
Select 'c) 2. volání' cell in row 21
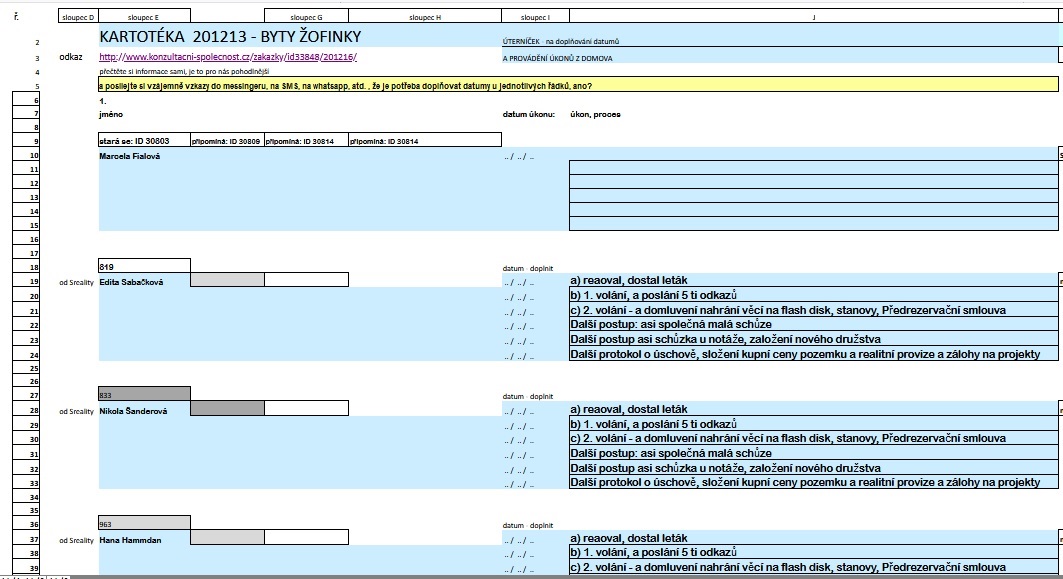click(x=814, y=310)
